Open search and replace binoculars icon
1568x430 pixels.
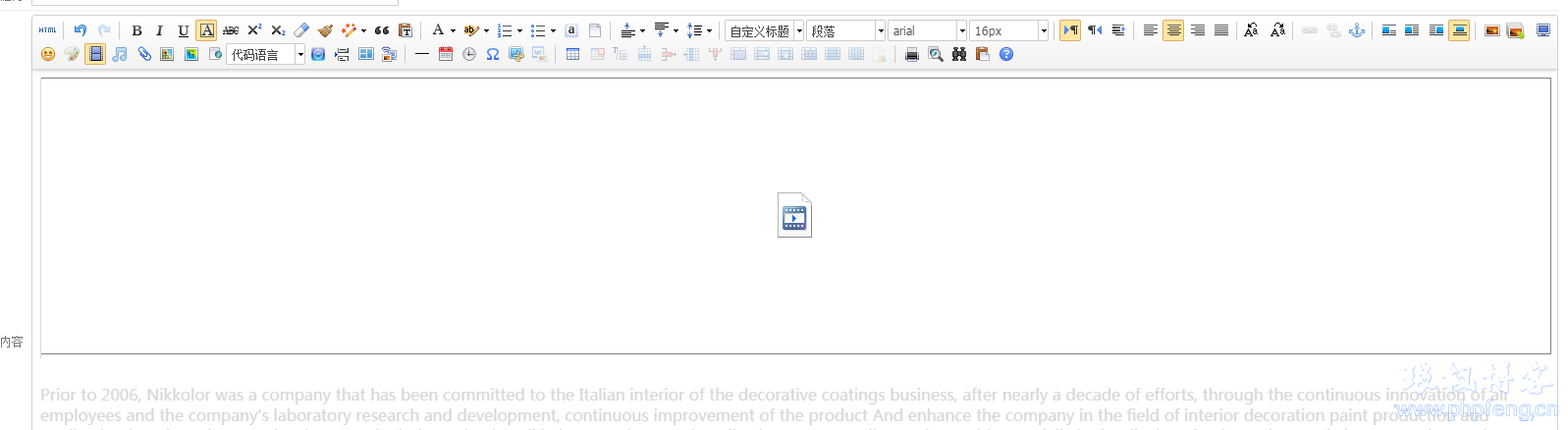click(959, 54)
